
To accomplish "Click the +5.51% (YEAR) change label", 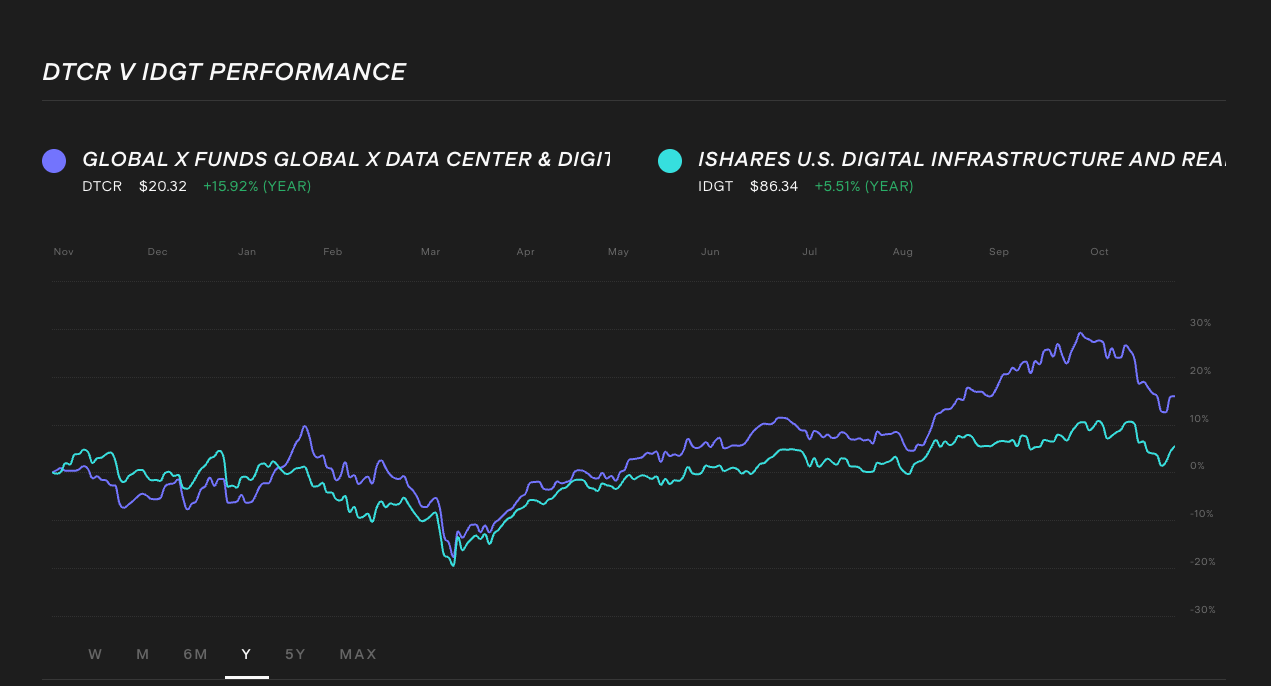I will coord(864,186).
